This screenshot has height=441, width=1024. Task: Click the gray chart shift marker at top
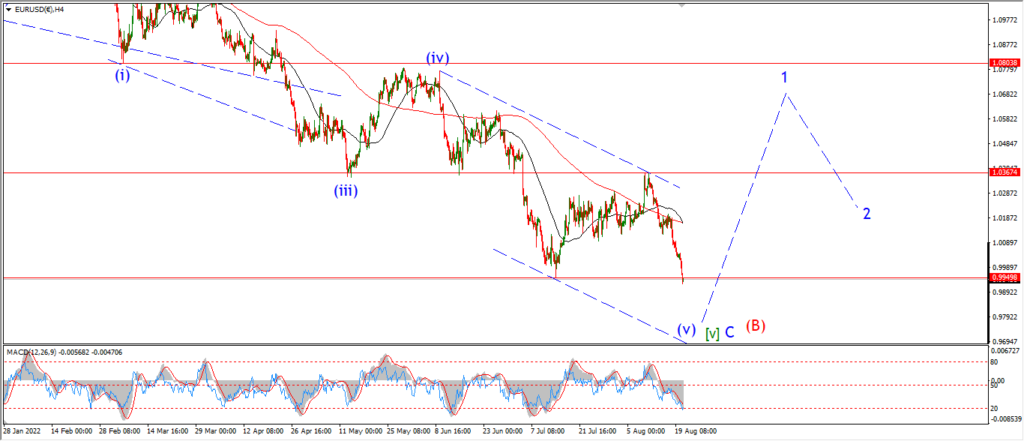point(682,5)
